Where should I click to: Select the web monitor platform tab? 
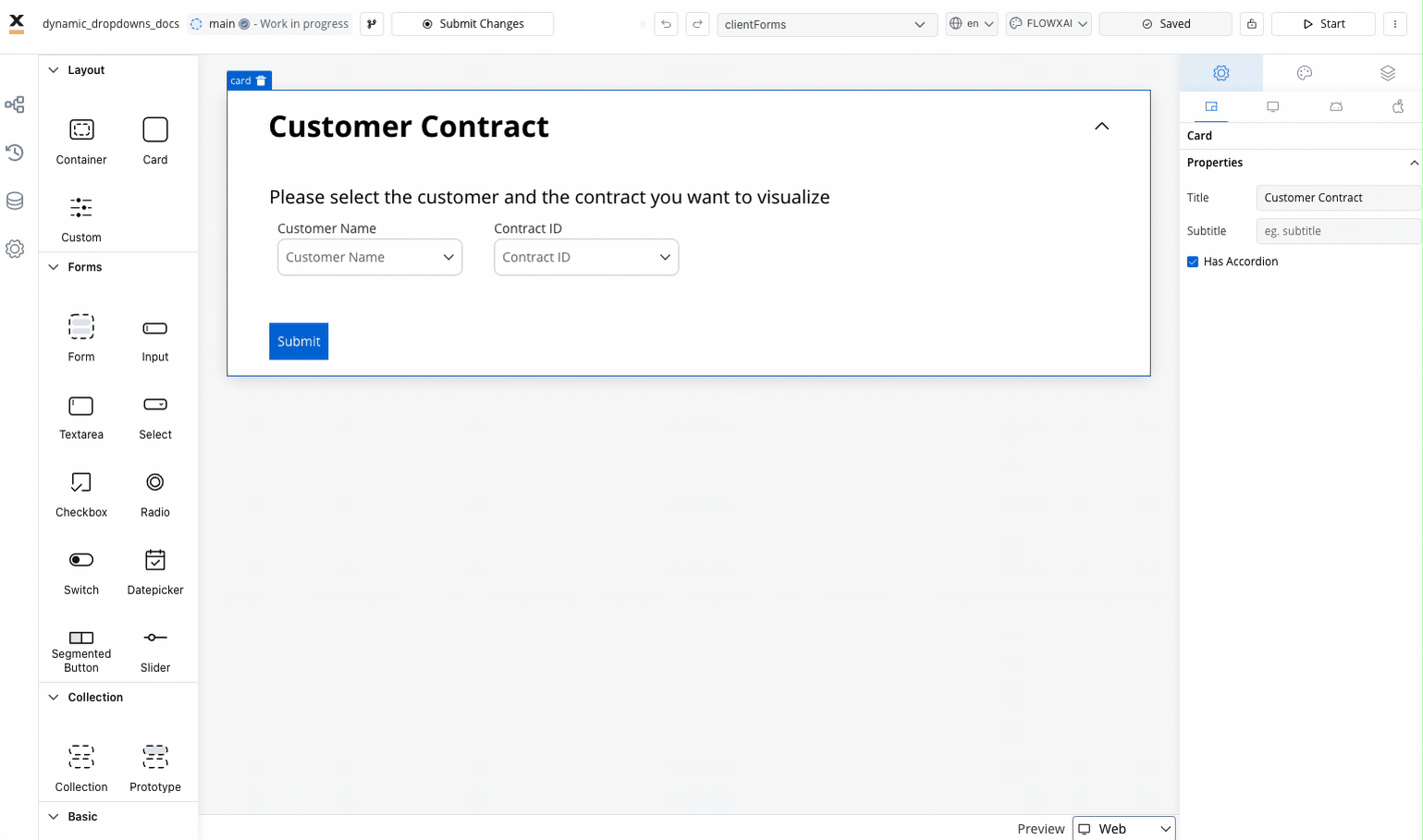pos(1273,107)
